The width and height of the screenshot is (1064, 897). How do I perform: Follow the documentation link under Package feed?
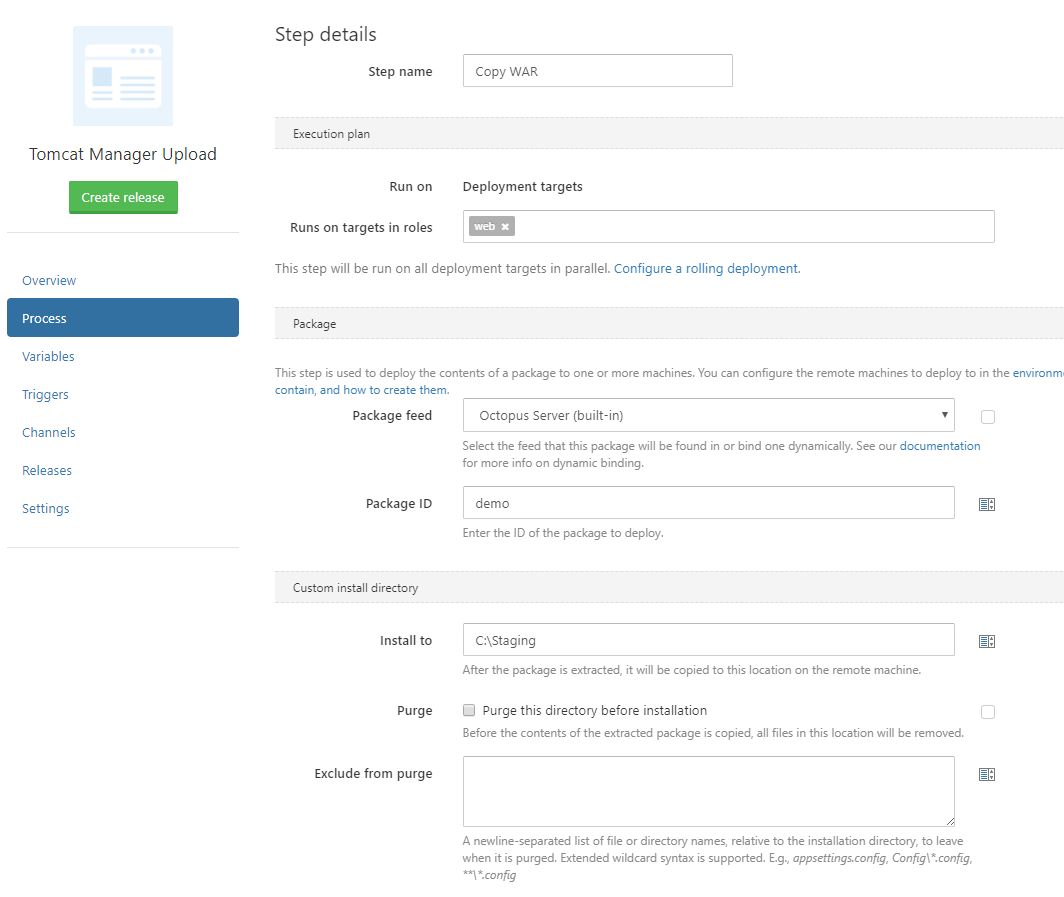pyautogui.click(x=940, y=446)
